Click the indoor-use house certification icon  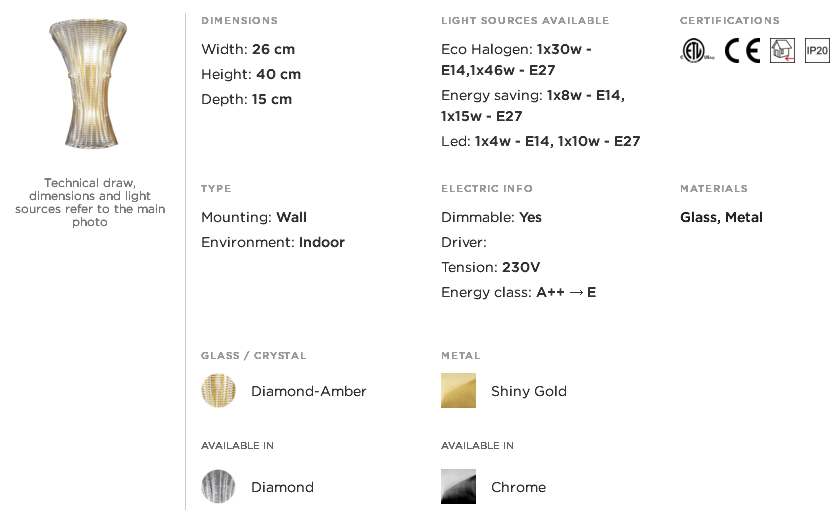pos(782,51)
